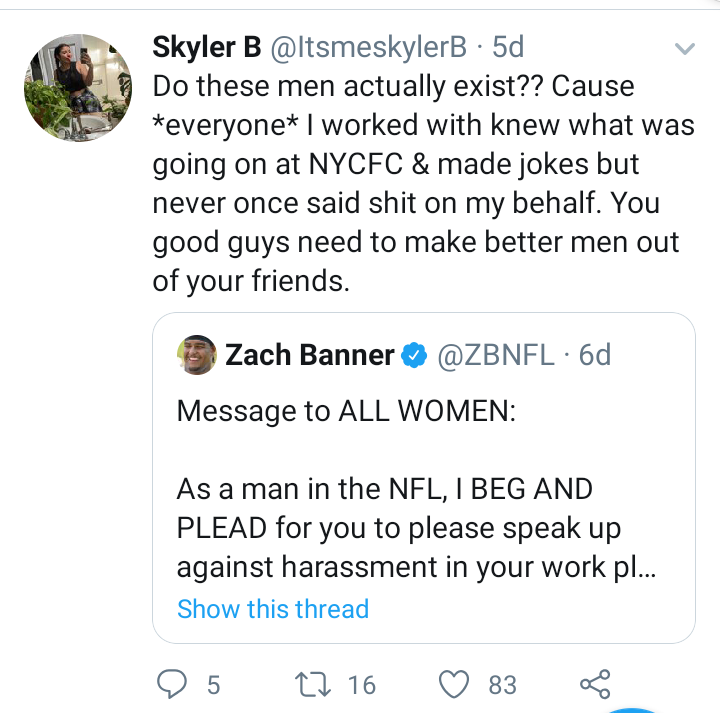Open the share icon options
The width and height of the screenshot is (720, 713).
(595, 684)
